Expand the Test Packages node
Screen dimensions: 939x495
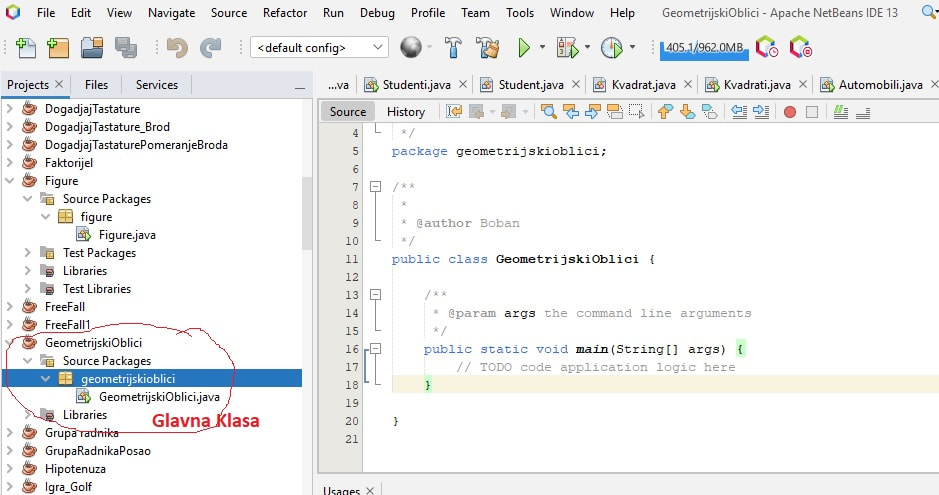[x=28, y=253]
